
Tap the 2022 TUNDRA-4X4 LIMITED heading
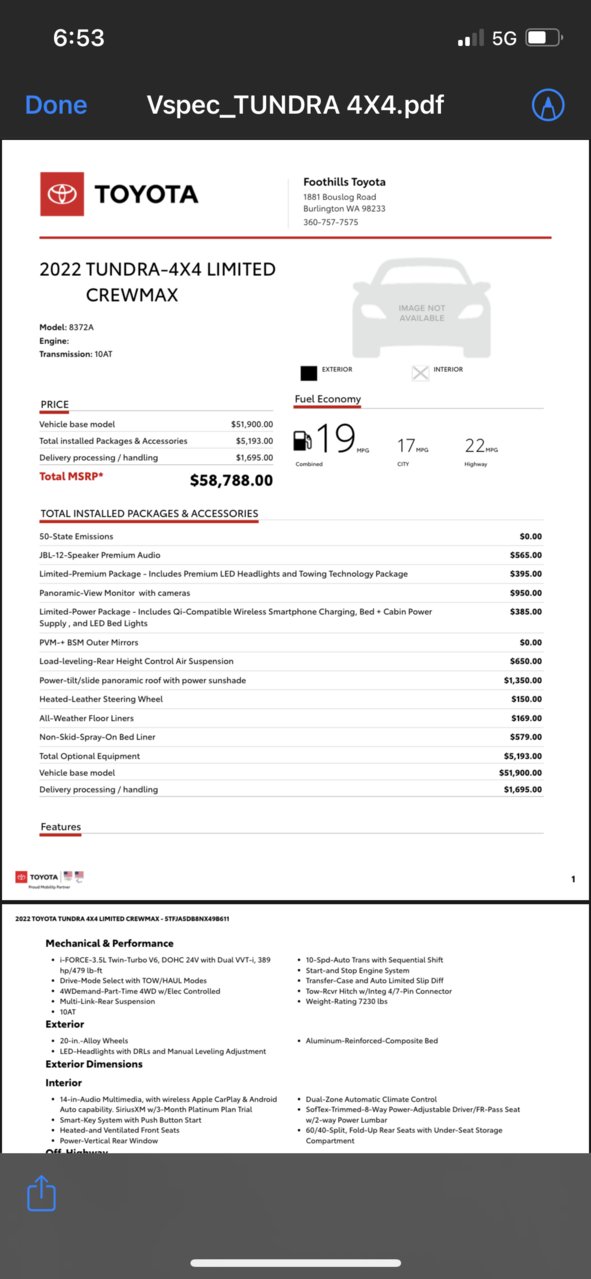coord(157,269)
